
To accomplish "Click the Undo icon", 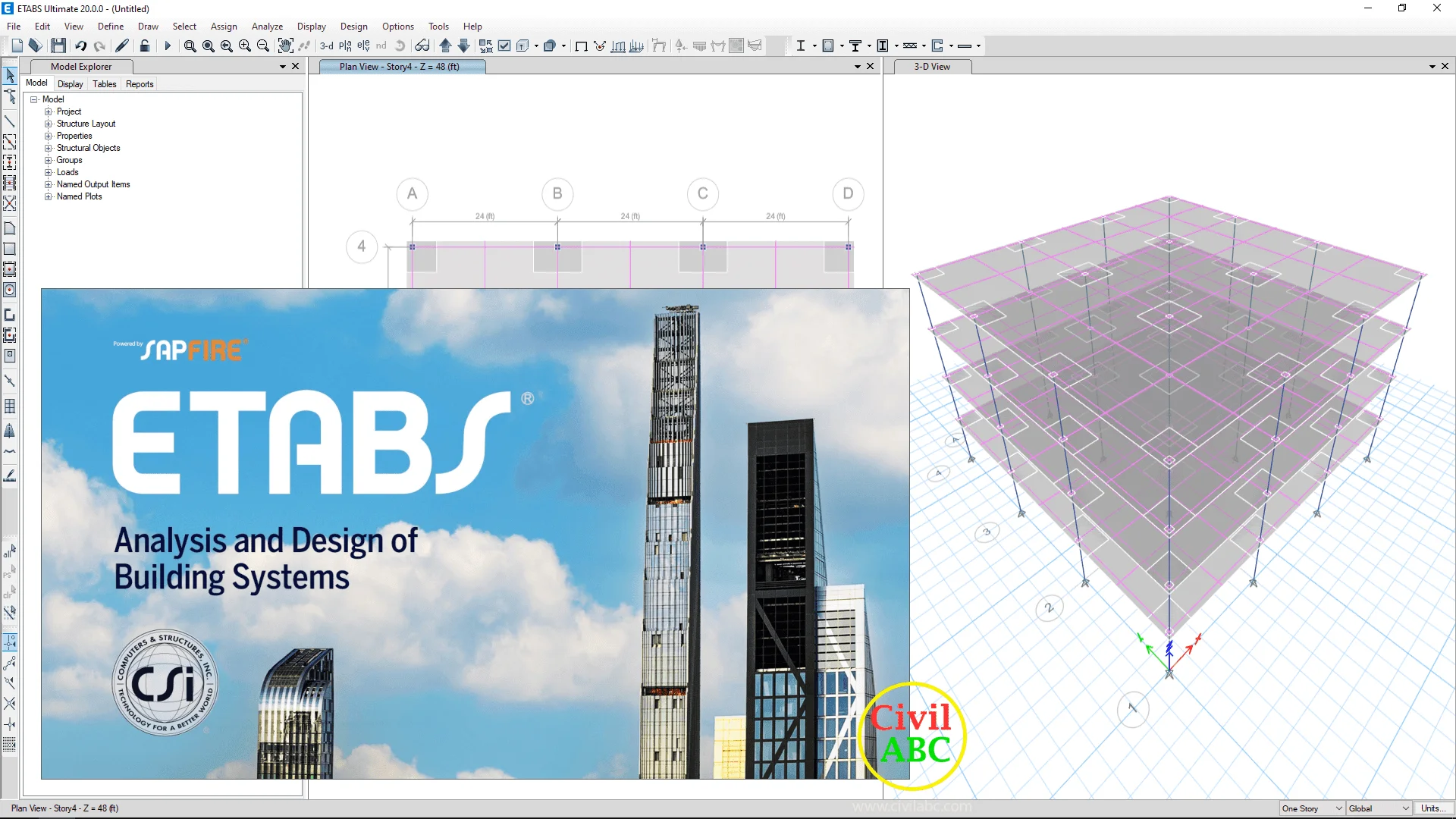I will click(80, 45).
